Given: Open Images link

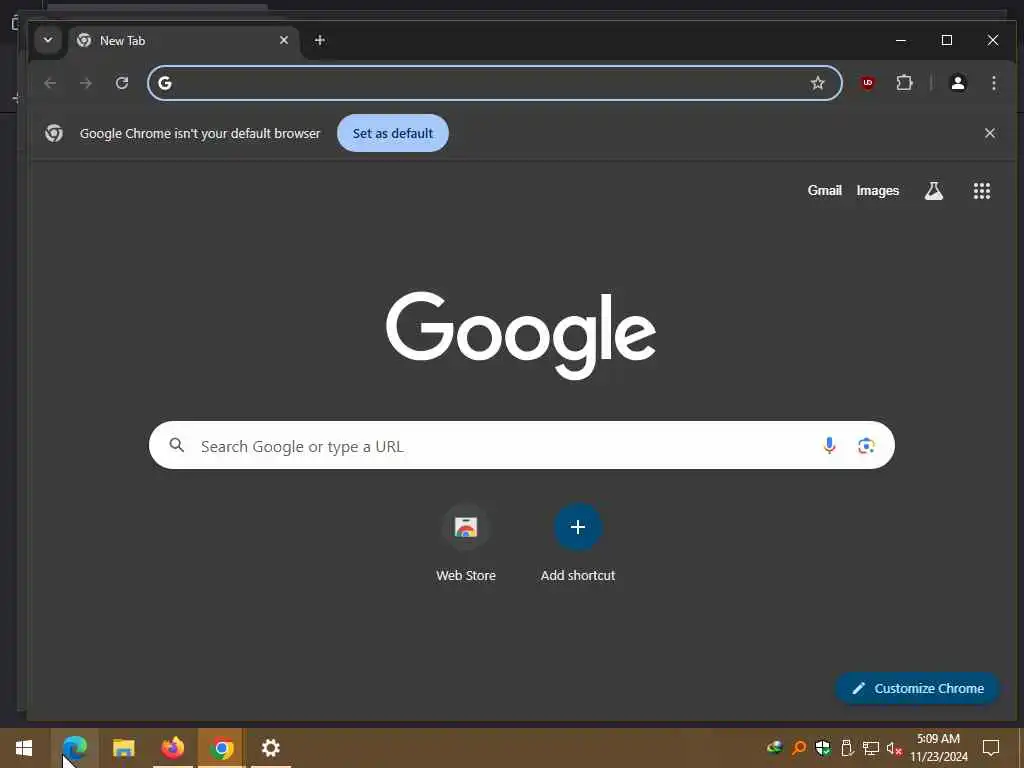Looking at the screenshot, I should coord(878,191).
